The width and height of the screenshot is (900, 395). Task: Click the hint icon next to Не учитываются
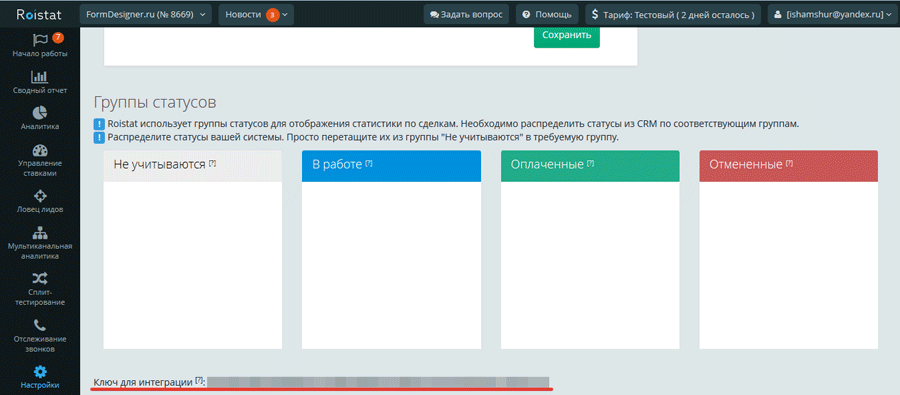212,164
